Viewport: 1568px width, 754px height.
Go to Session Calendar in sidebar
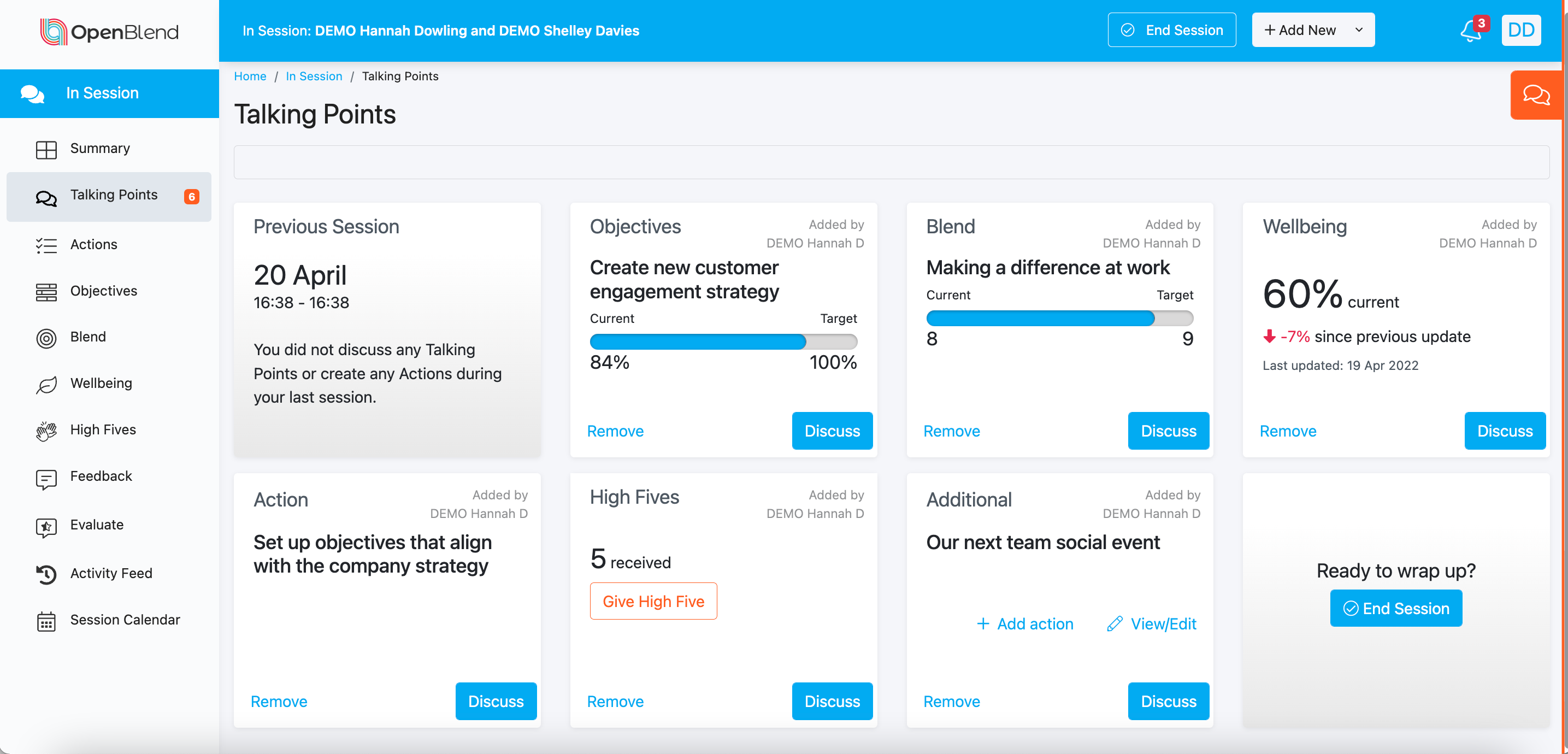point(124,620)
